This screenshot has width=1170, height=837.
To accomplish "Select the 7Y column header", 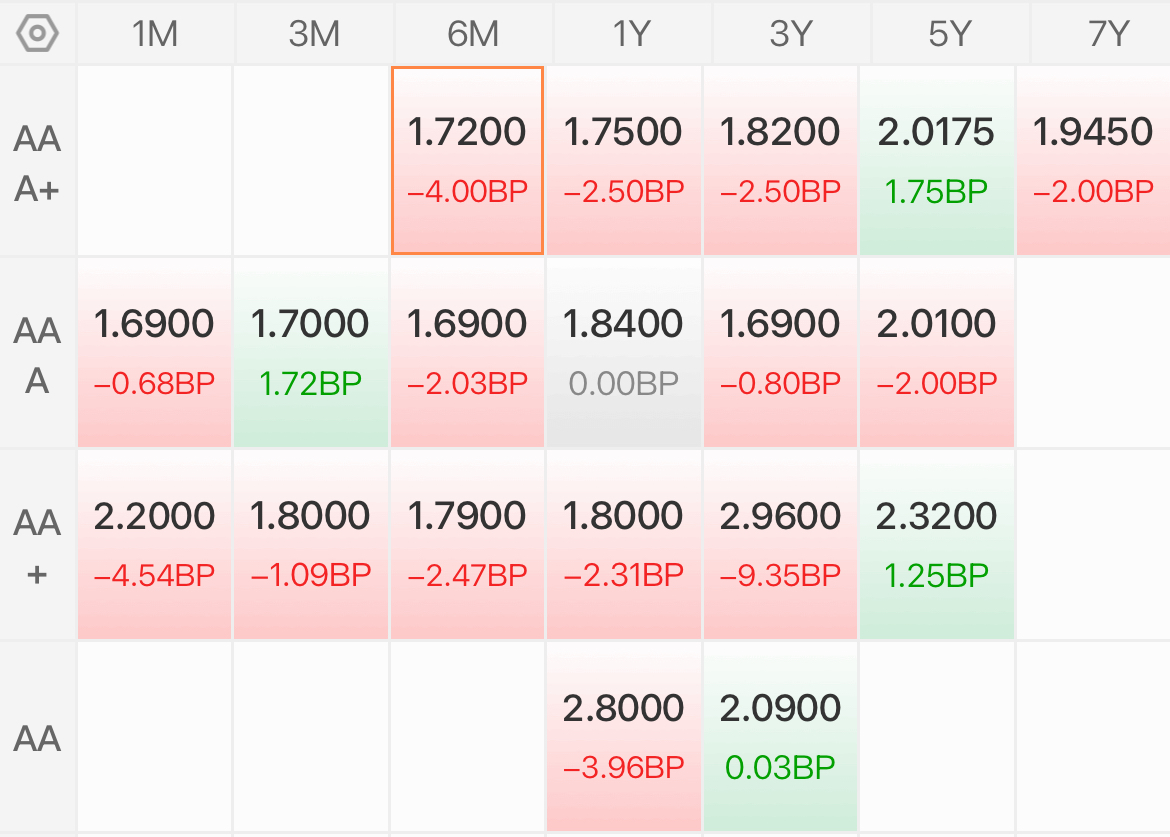I will (x=1101, y=34).
